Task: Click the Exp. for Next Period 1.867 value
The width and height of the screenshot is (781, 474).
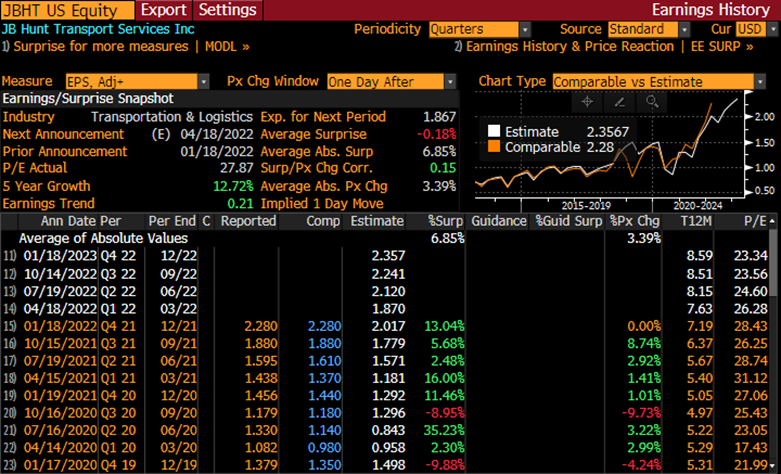Action: (439, 117)
